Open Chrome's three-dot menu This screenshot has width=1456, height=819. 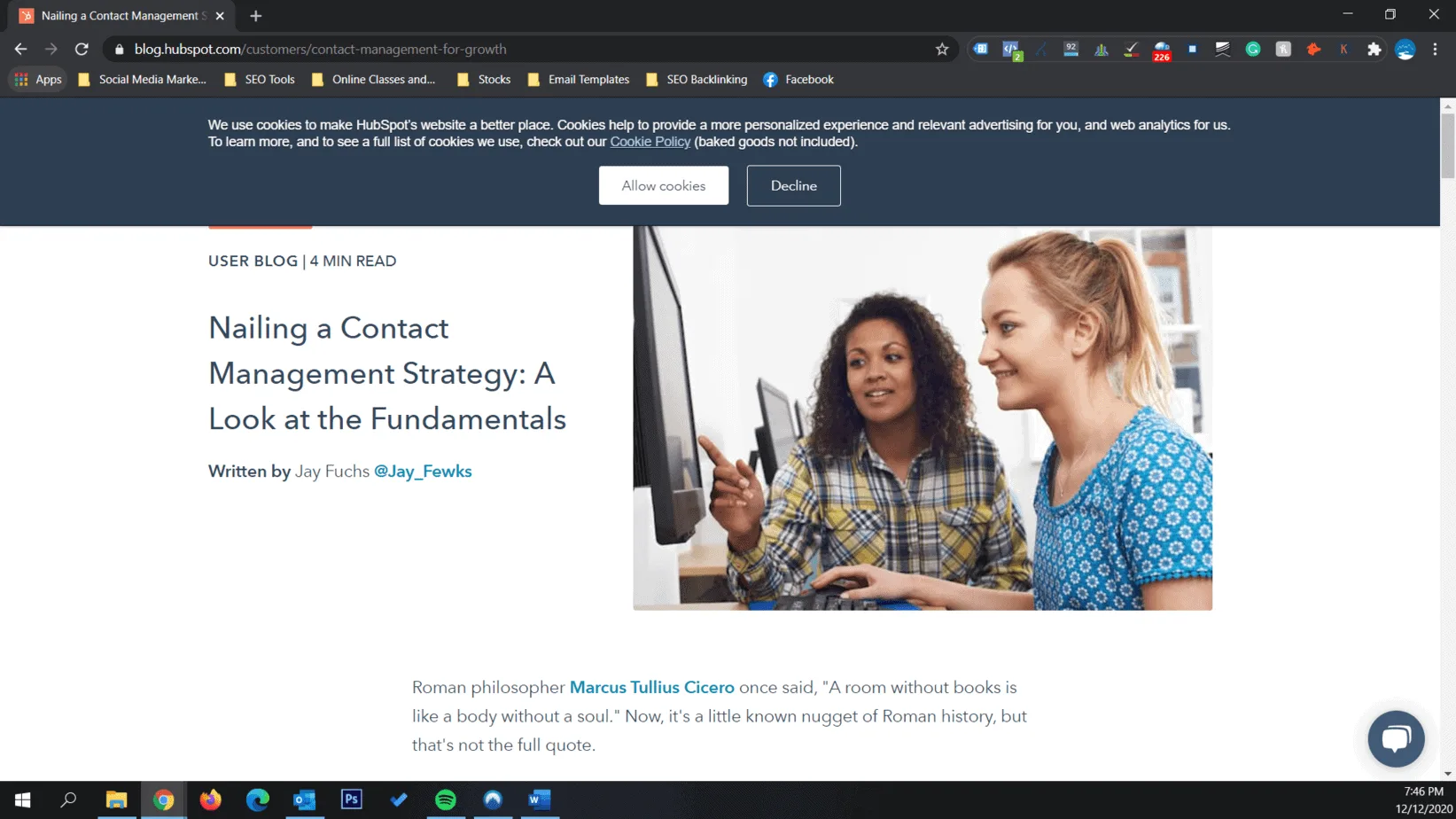pyautogui.click(x=1435, y=50)
